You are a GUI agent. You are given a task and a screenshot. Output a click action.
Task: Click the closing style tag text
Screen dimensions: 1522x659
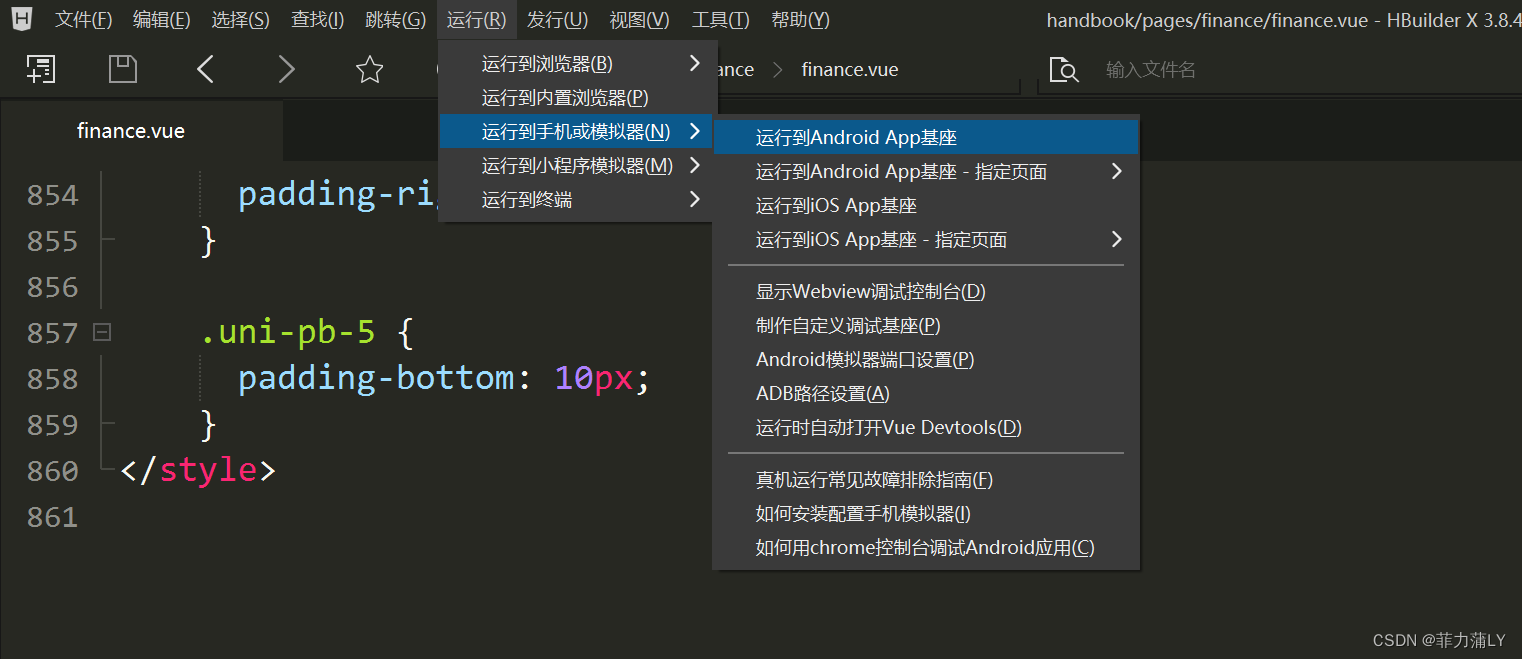click(198, 470)
